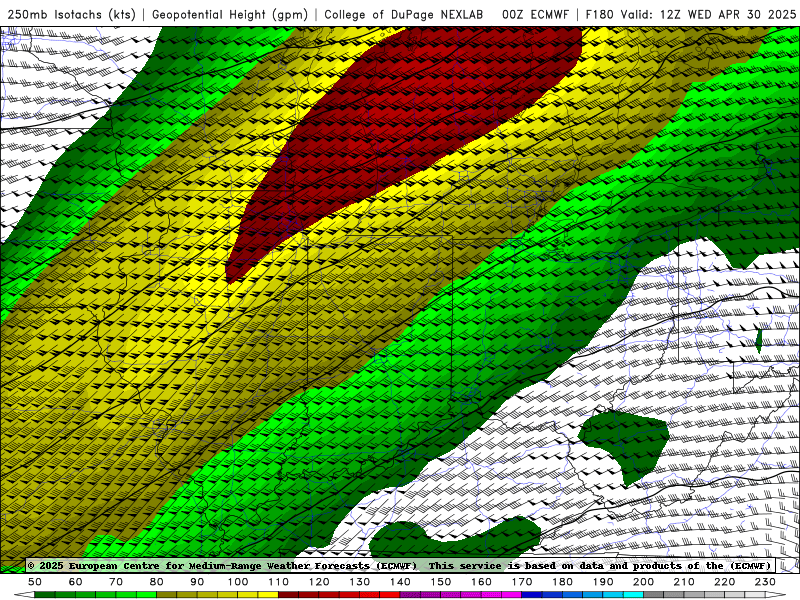Image resolution: width=800 pixels, height=600 pixels.
Task: Click the '50' value on the color scale
Action: coord(35,582)
